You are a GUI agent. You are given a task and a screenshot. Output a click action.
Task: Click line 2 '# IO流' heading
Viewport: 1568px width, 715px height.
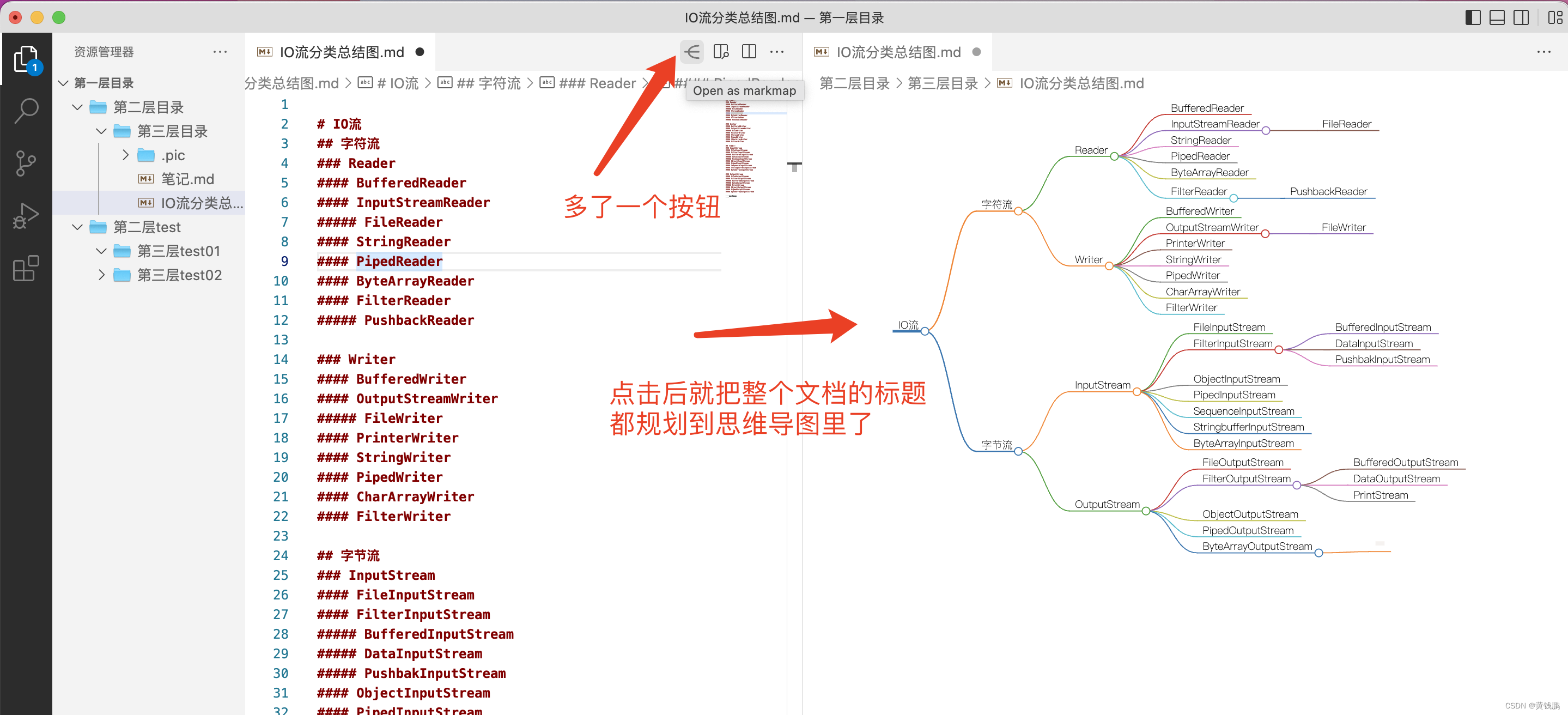coord(339,124)
